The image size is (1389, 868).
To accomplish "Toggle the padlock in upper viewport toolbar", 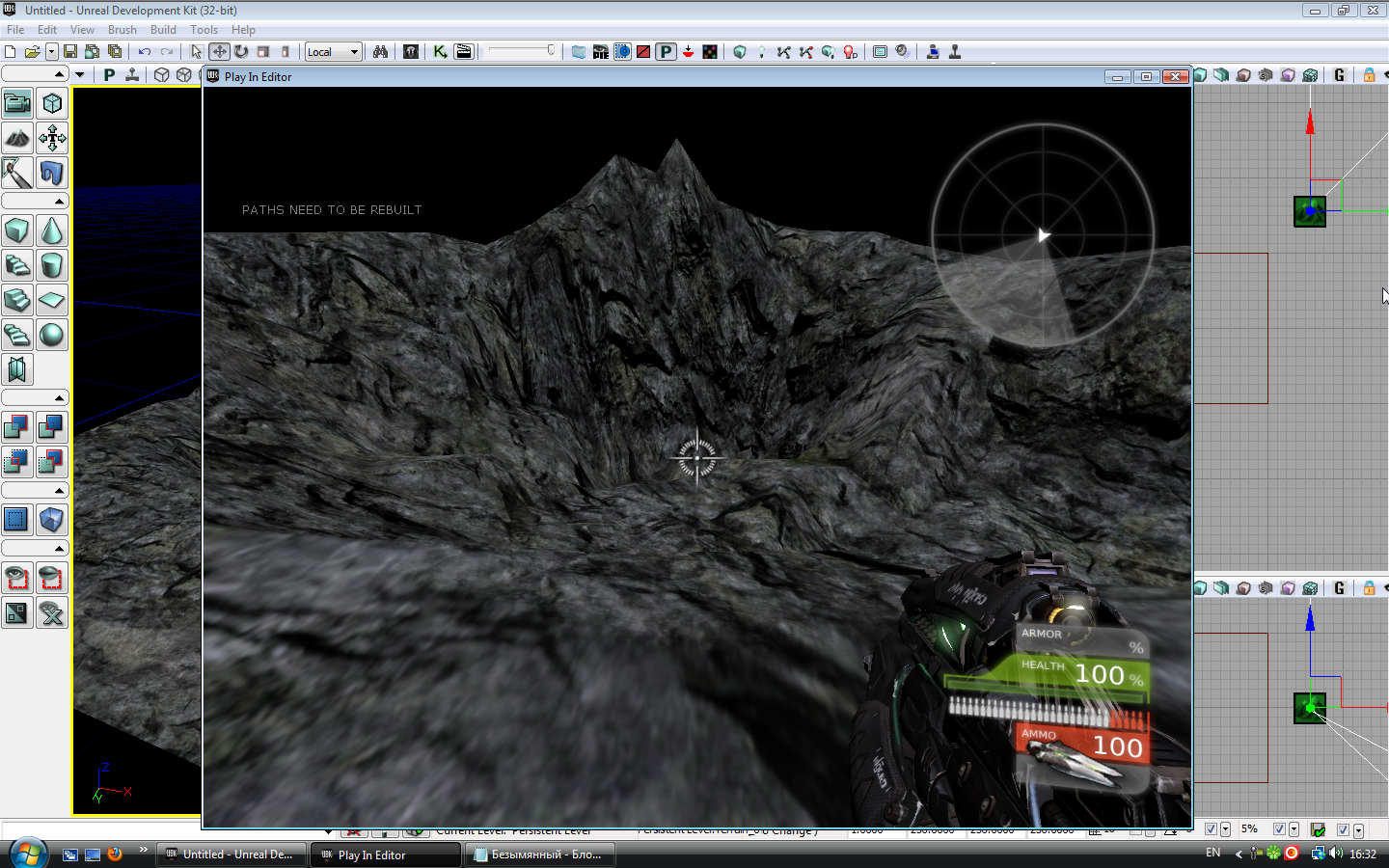I will (x=1369, y=75).
